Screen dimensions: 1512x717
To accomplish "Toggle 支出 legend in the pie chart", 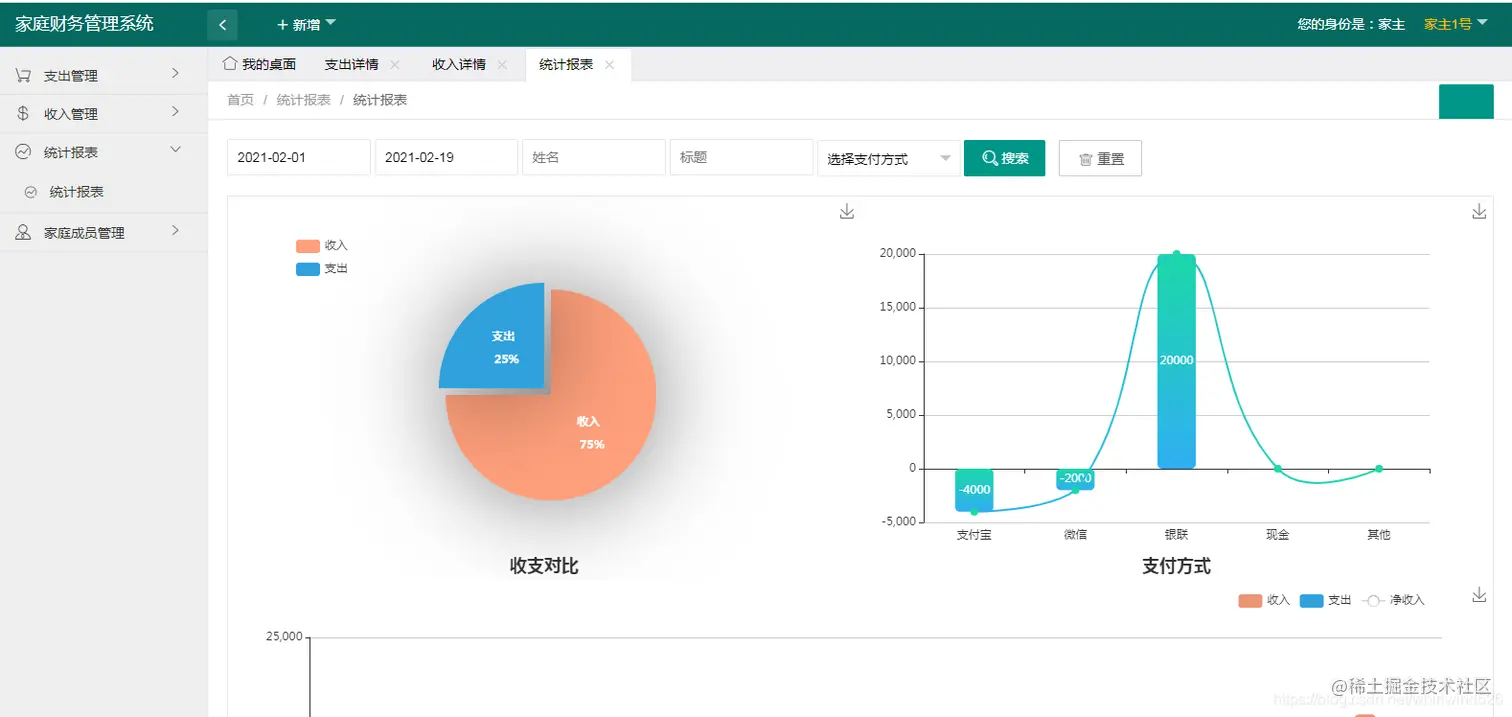I will (322, 269).
